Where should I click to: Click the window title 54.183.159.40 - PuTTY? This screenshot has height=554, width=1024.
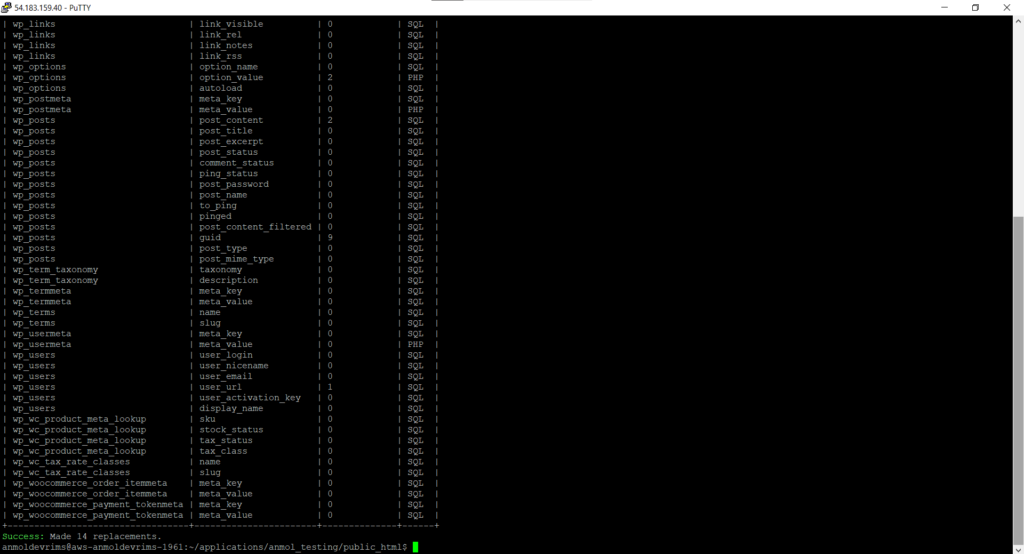coord(53,8)
